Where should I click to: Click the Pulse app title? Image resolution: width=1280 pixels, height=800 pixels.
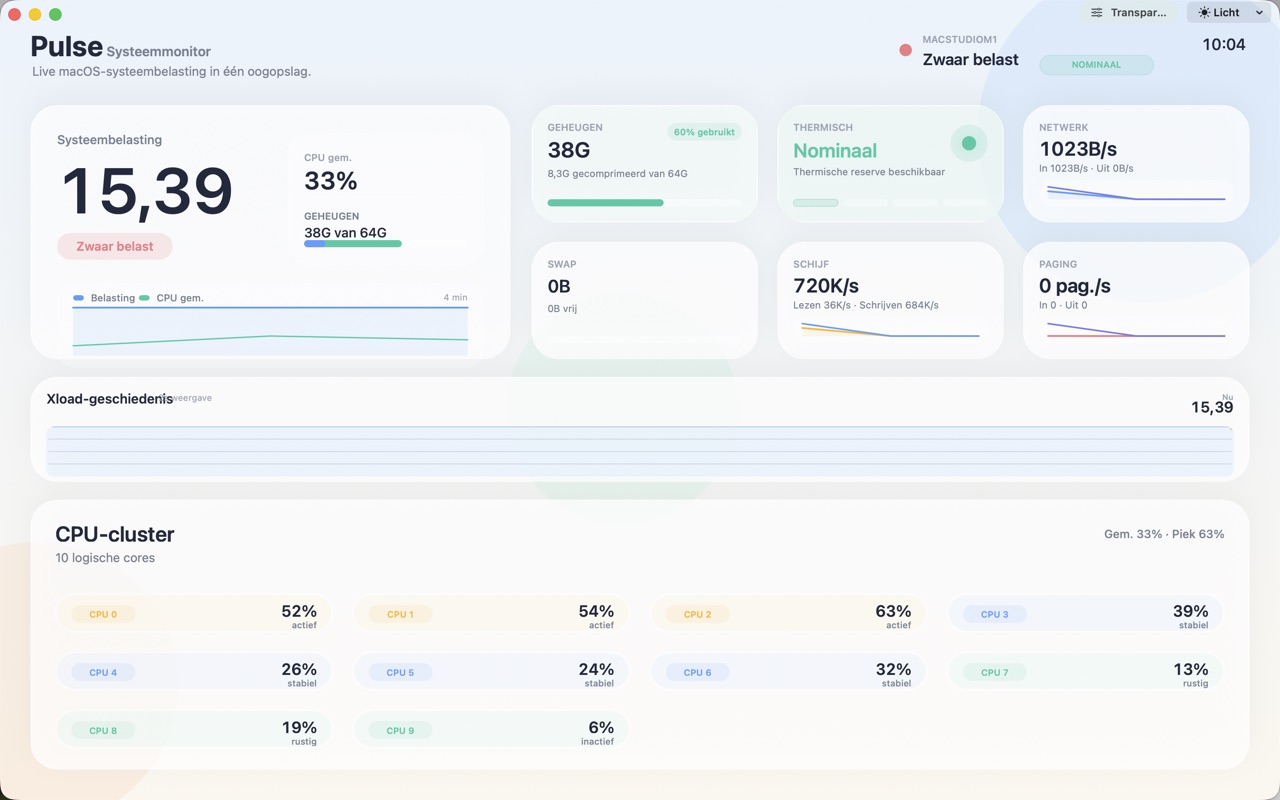click(67, 46)
